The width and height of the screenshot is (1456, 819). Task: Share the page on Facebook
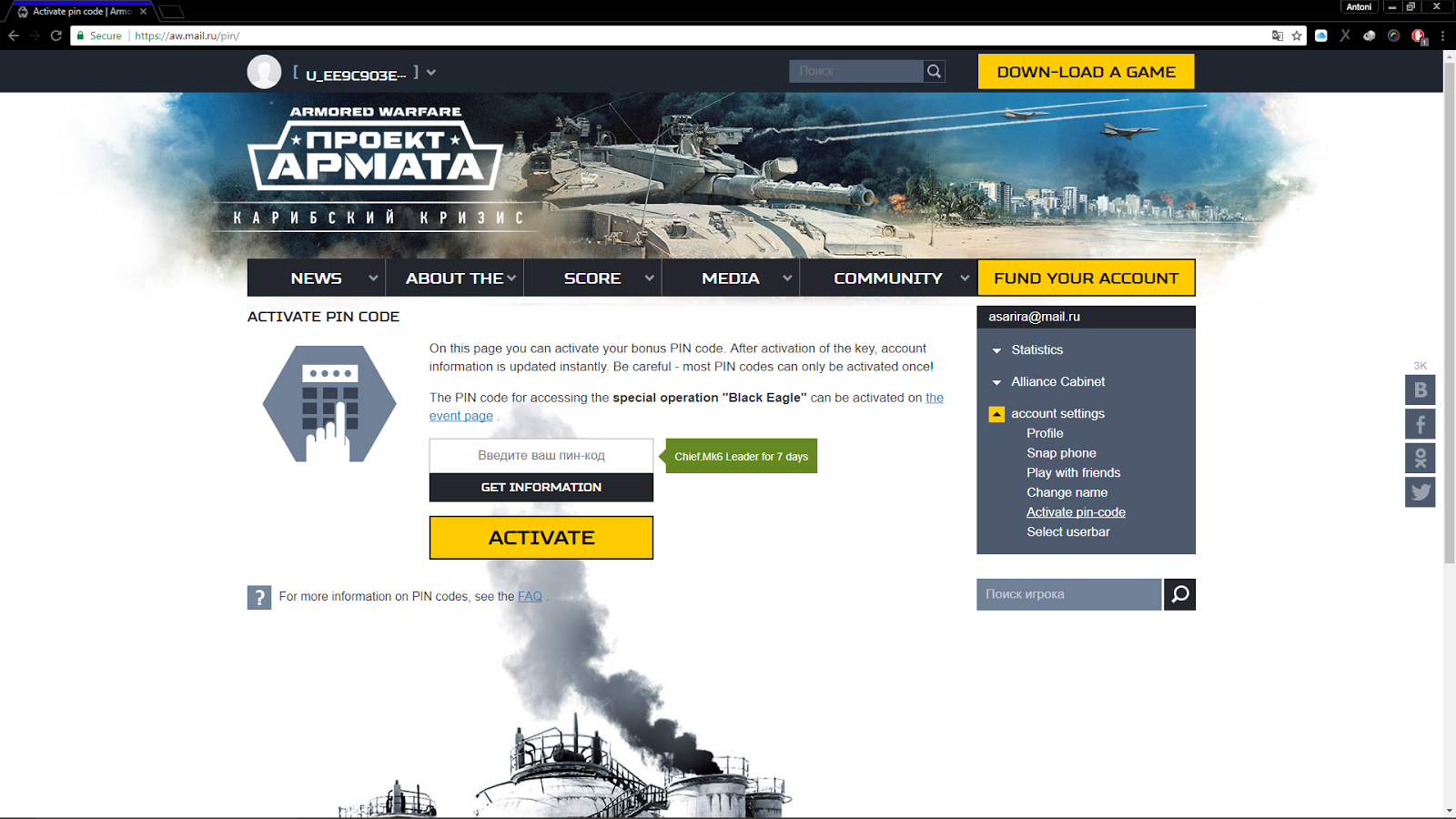click(x=1421, y=424)
